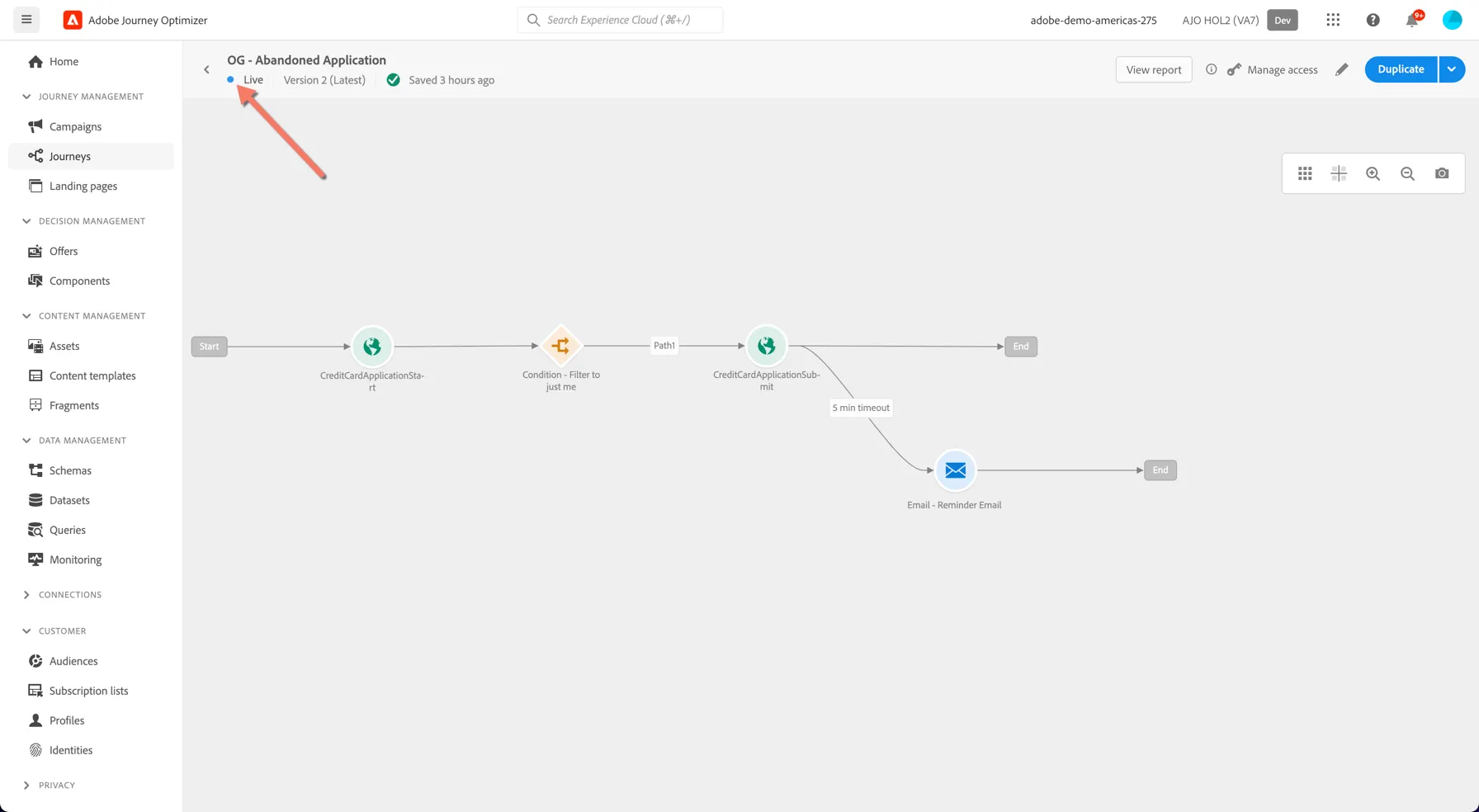Click the Duplicate button
Viewport: 1479px width, 812px height.
click(x=1401, y=69)
